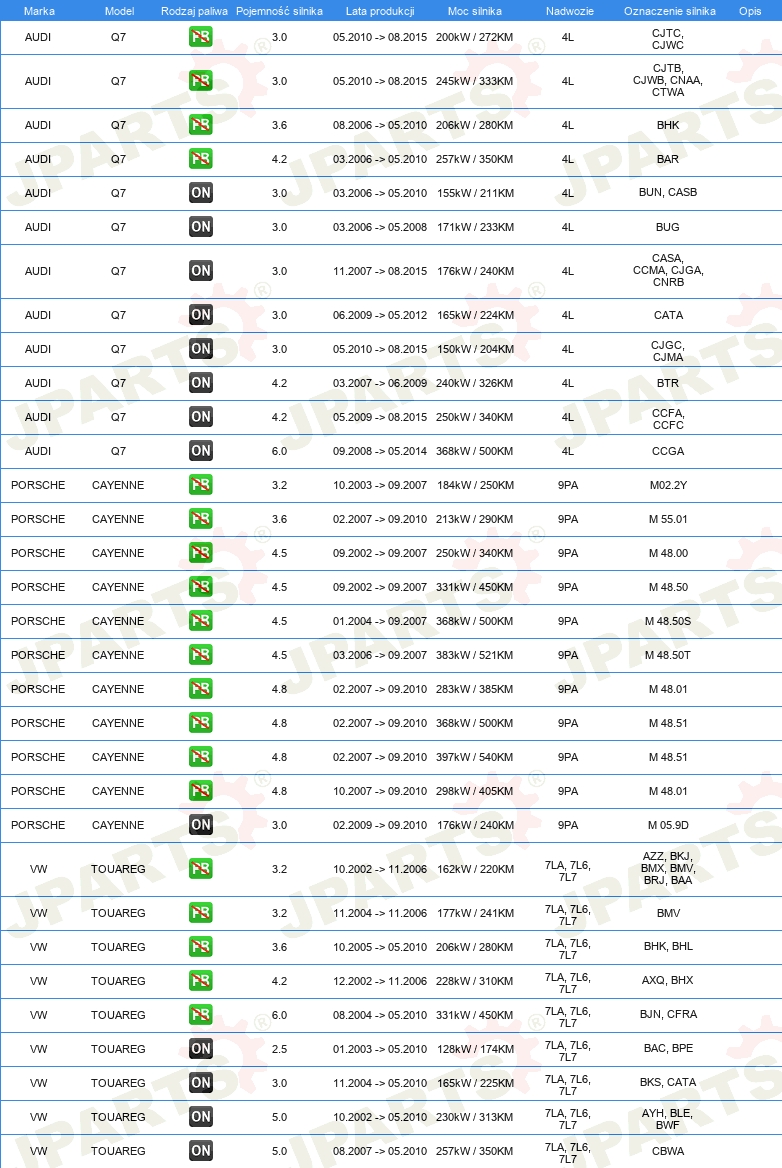Select PORSCHE make cell in M 05.9D row
The image size is (782, 1168).
(x=38, y=825)
